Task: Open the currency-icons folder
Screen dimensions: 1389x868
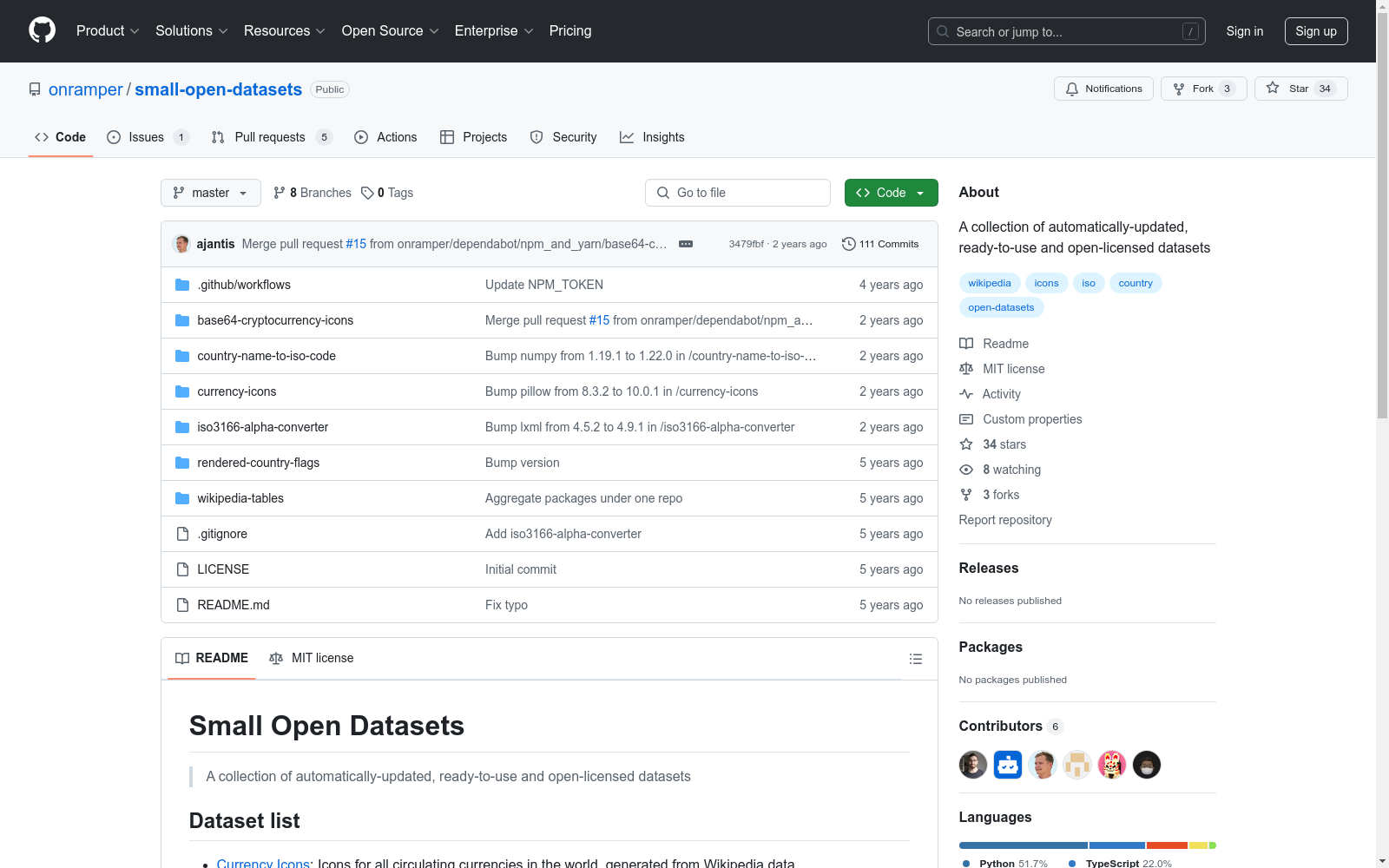Action: click(237, 391)
